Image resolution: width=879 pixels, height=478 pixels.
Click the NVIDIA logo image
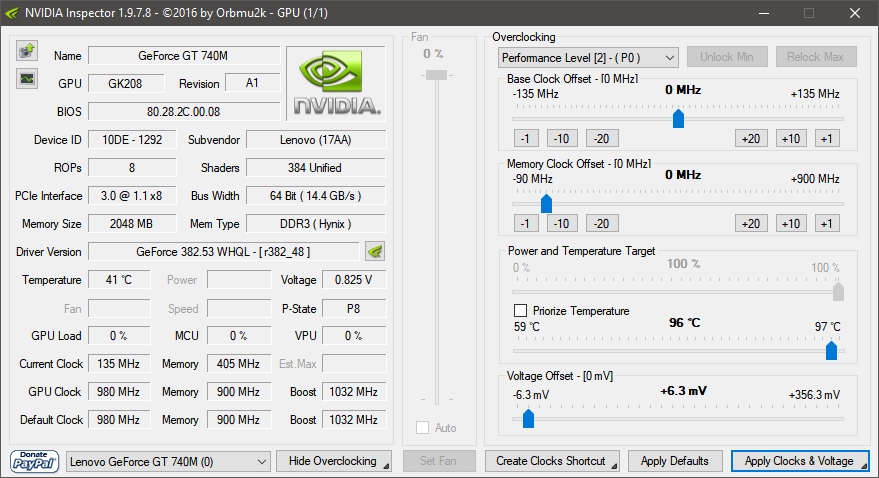(336, 83)
